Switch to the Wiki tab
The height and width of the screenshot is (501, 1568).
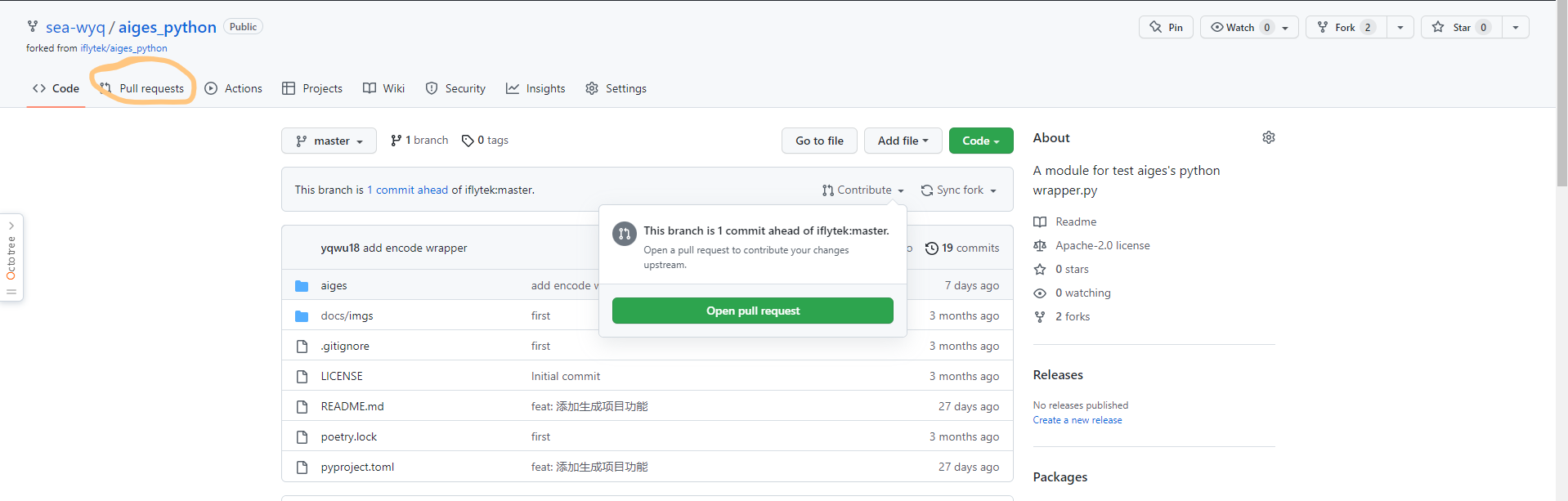point(384,88)
